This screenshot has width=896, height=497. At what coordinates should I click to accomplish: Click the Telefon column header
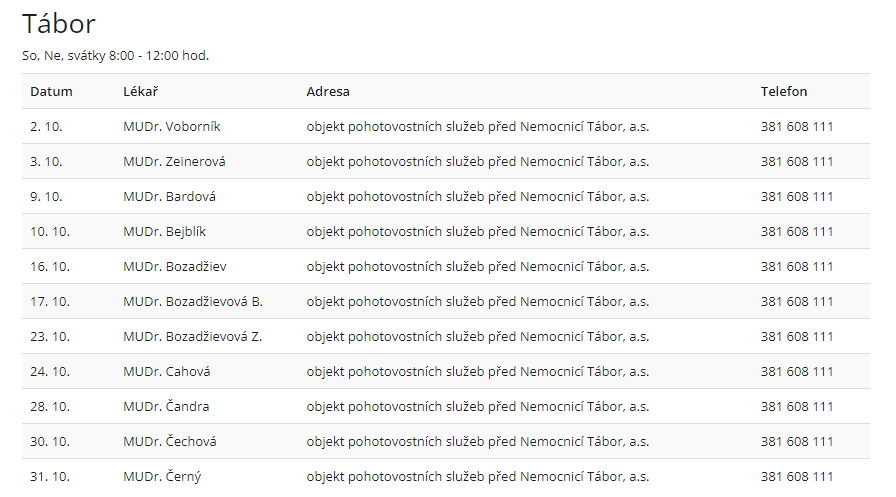coord(784,91)
